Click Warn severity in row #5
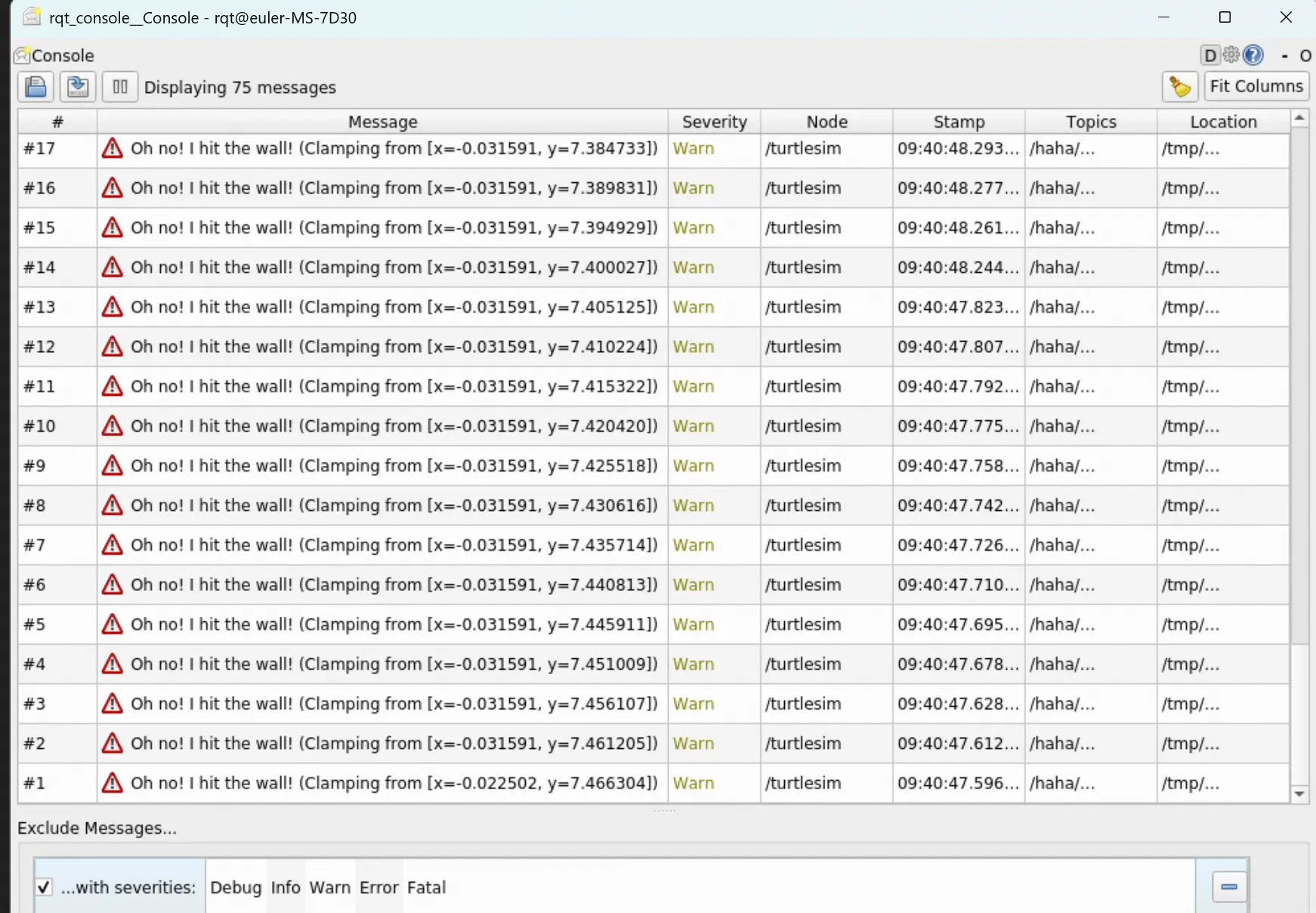This screenshot has width=1316, height=913. 714,624
